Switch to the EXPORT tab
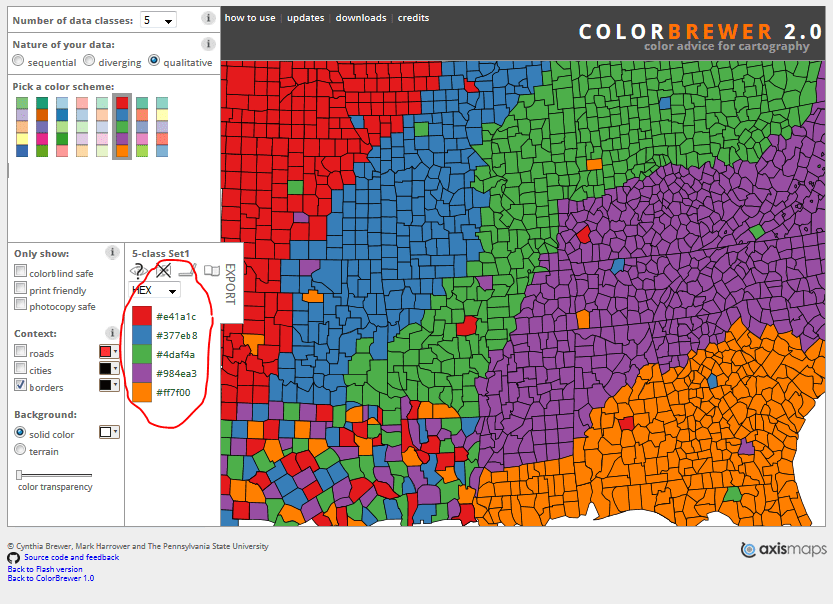Image resolution: width=833 pixels, height=604 pixels. pos(229,283)
